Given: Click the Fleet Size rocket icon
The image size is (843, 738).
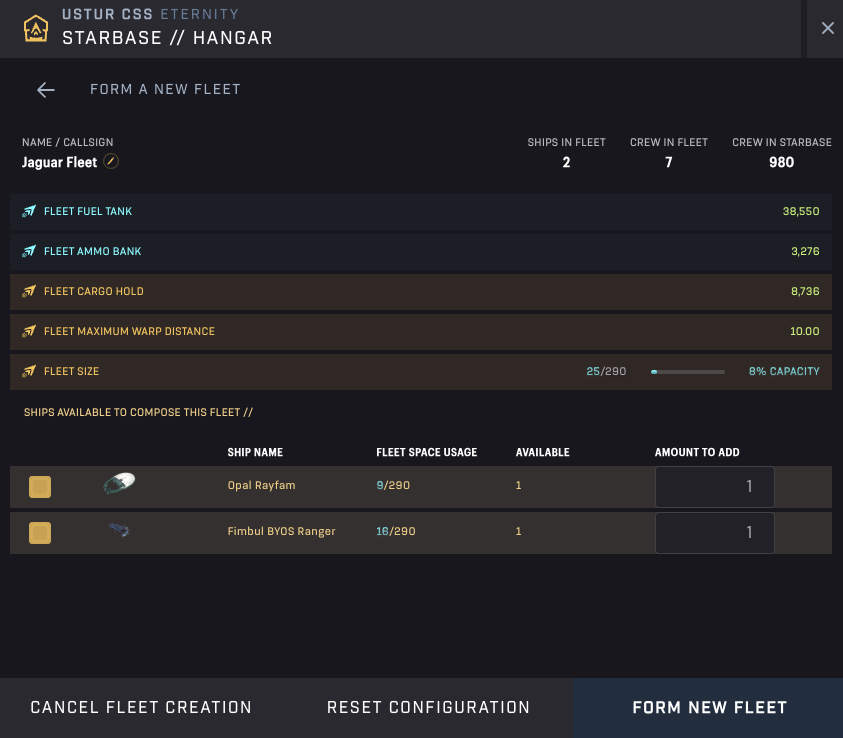Looking at the screenshot, I should pyautogui.click(x=28, y=371).
